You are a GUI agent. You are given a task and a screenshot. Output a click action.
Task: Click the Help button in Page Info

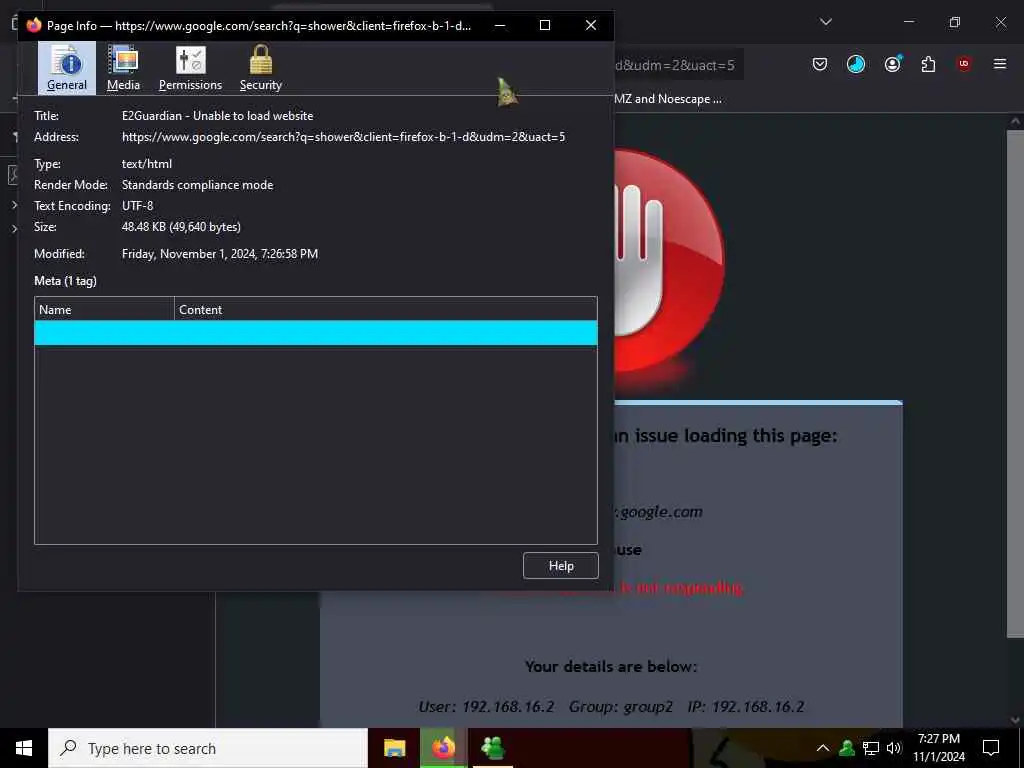pos(560,566)
